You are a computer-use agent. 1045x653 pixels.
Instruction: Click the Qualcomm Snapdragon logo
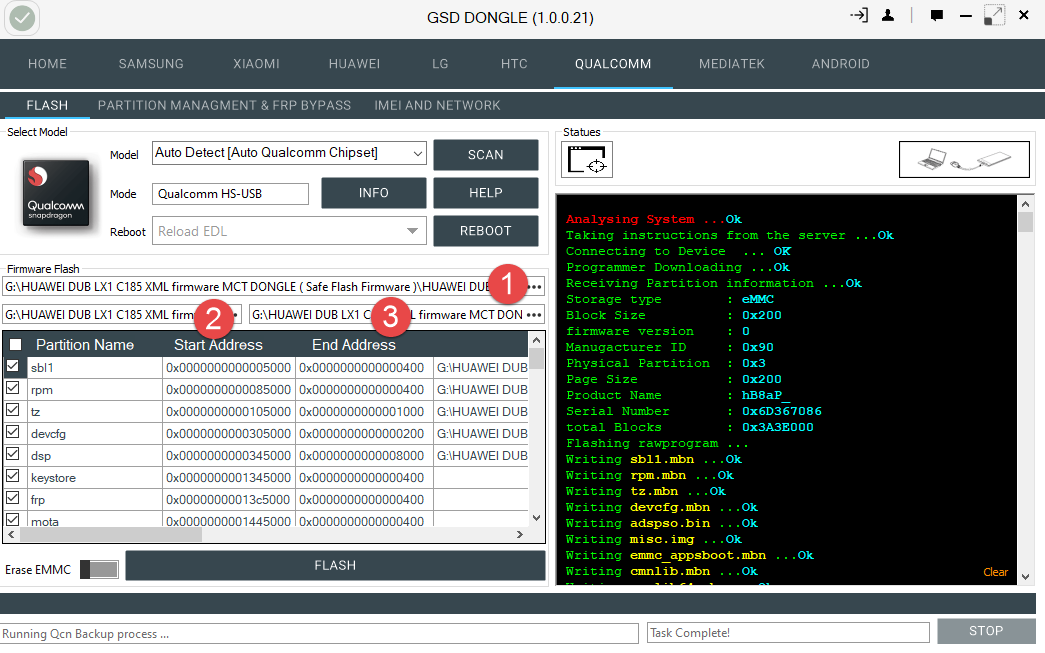[55, 193]
